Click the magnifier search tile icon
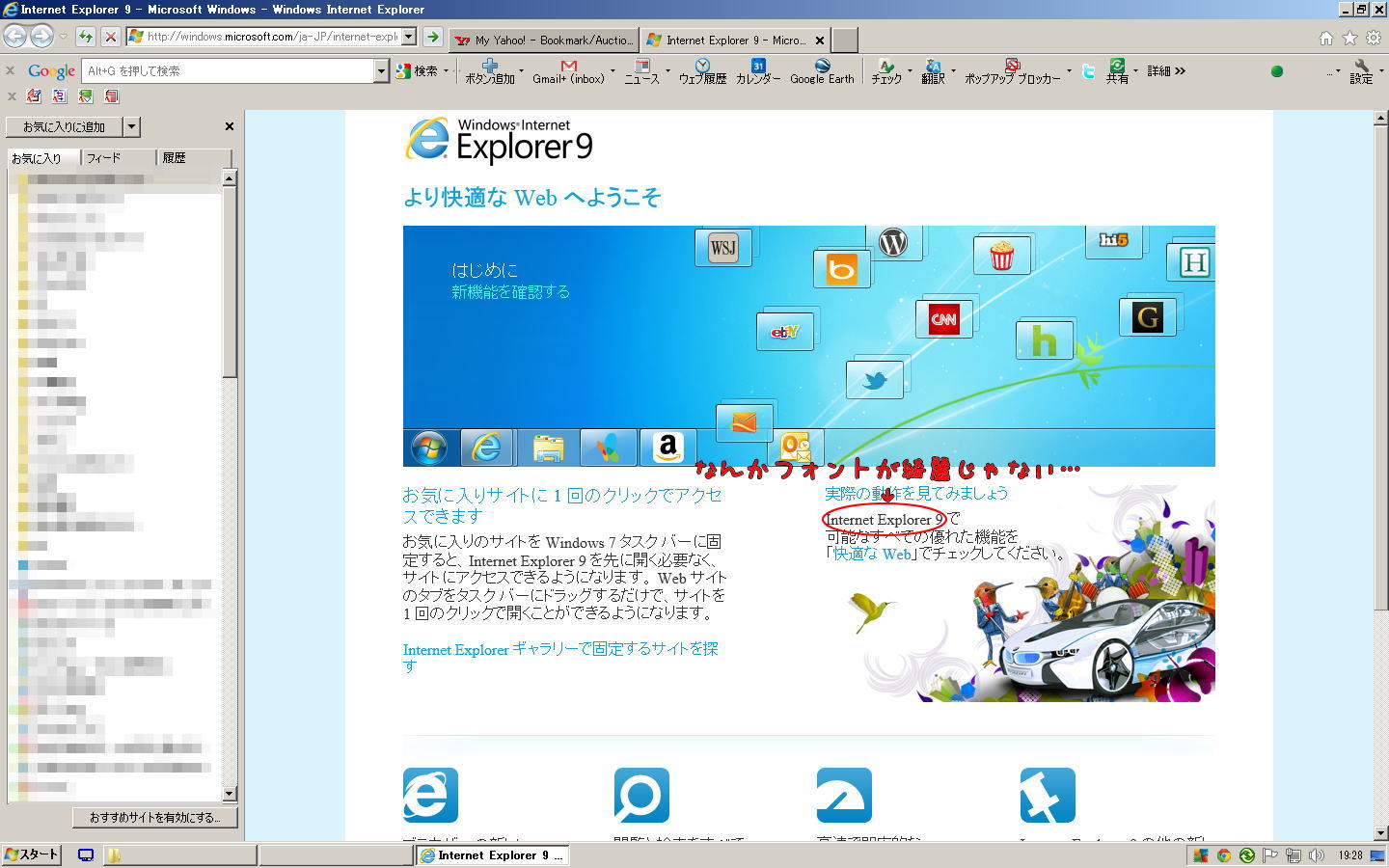 click(x=641, y=795)
